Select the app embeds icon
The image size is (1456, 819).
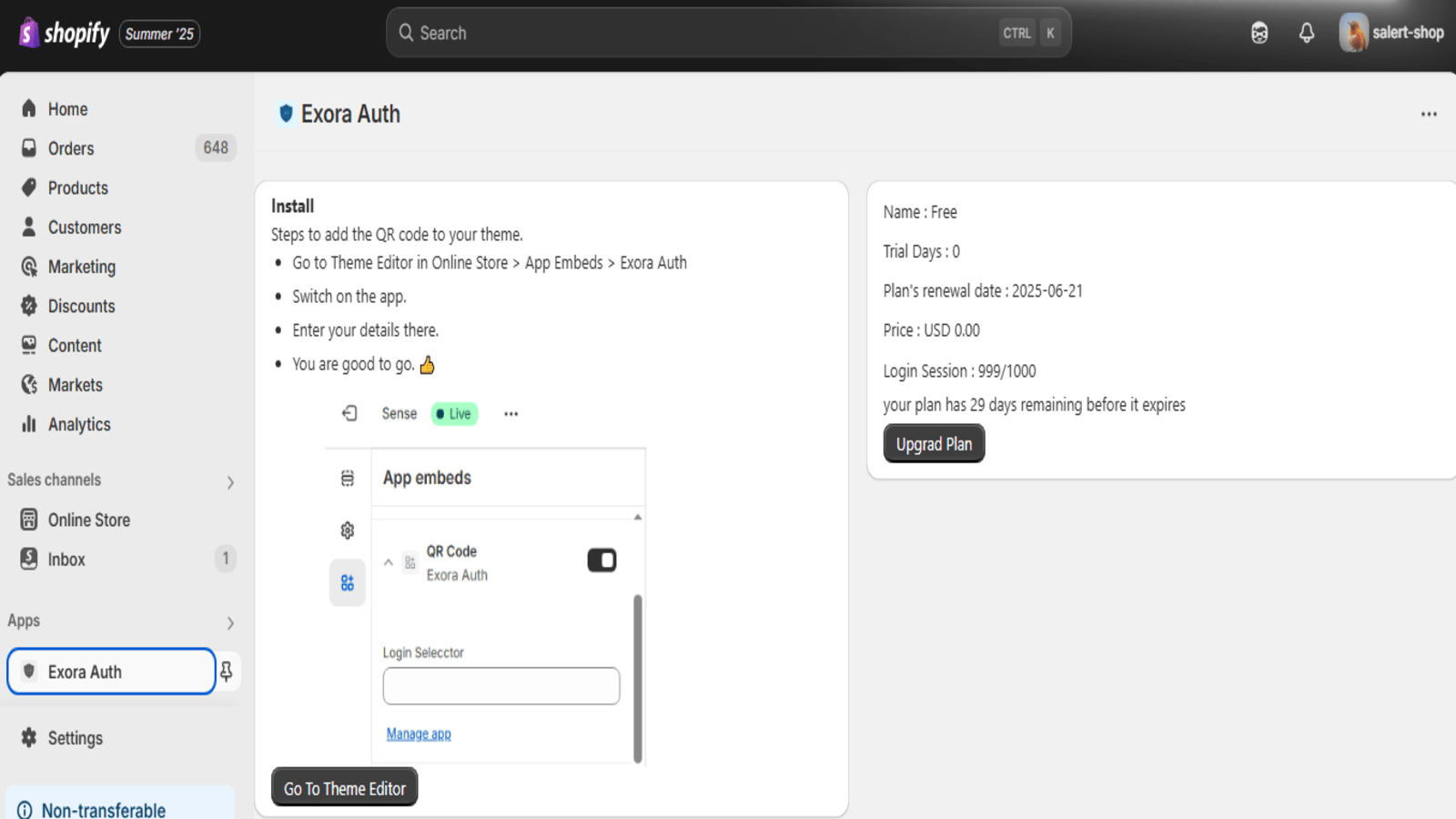[x=348, y=582]
